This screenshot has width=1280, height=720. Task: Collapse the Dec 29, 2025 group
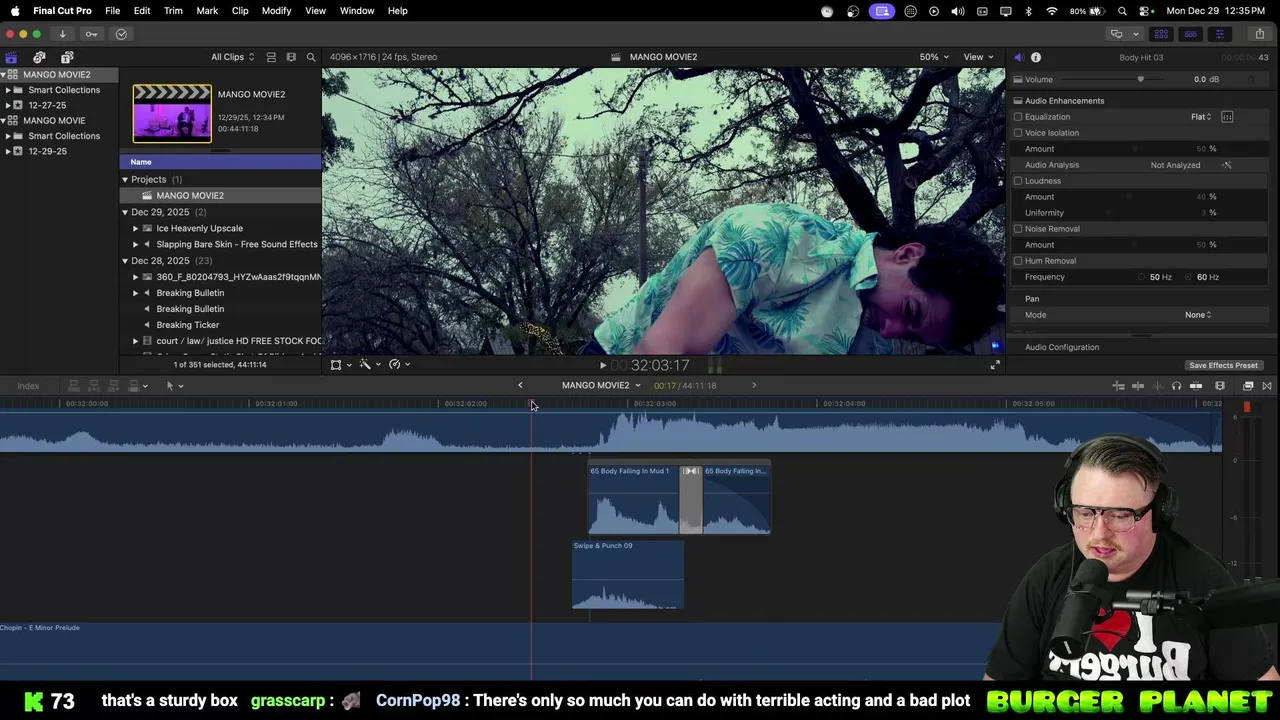click(125, 212)
